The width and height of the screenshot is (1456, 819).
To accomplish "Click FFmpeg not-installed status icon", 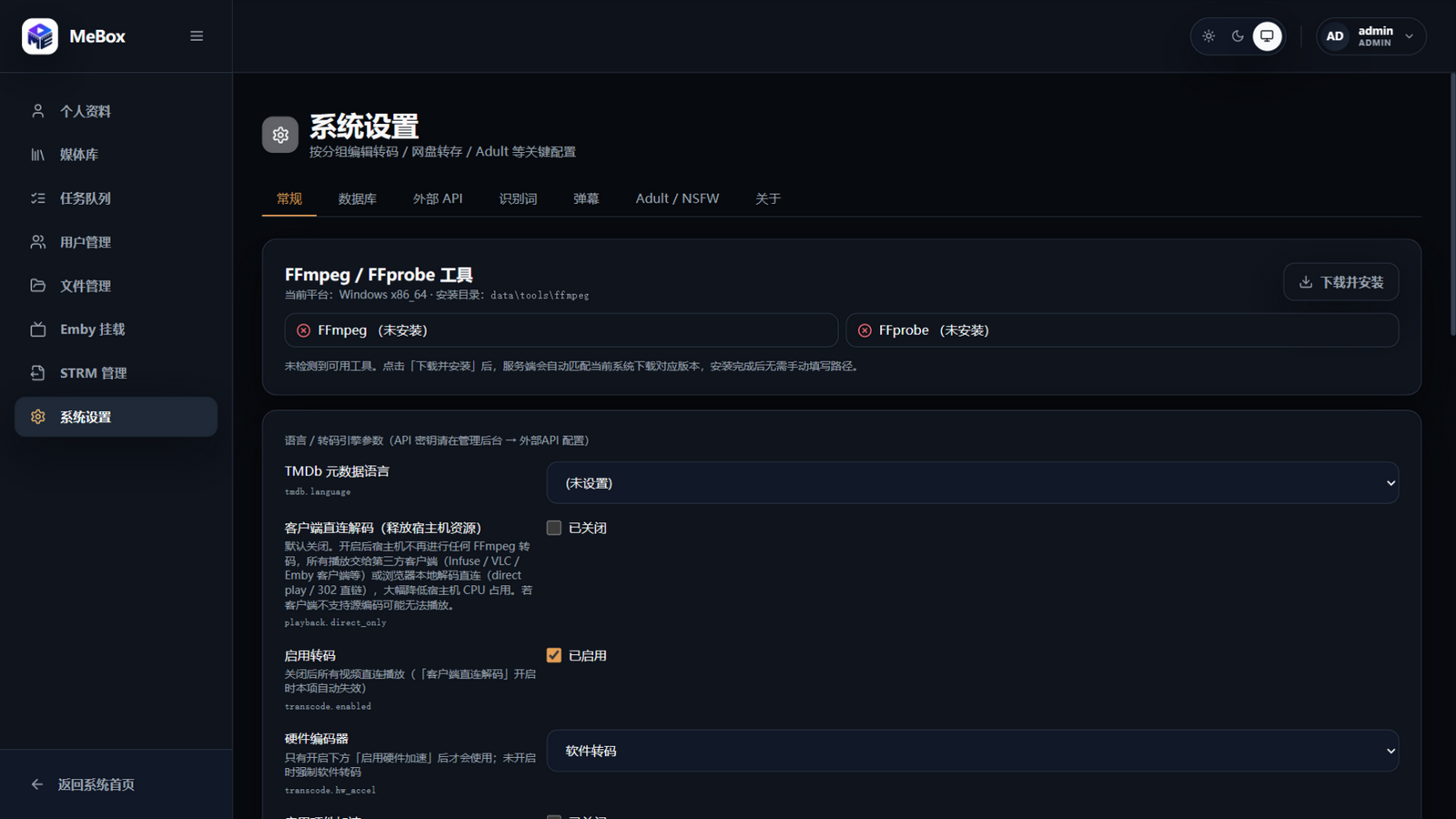I will [x=304, y=330].
